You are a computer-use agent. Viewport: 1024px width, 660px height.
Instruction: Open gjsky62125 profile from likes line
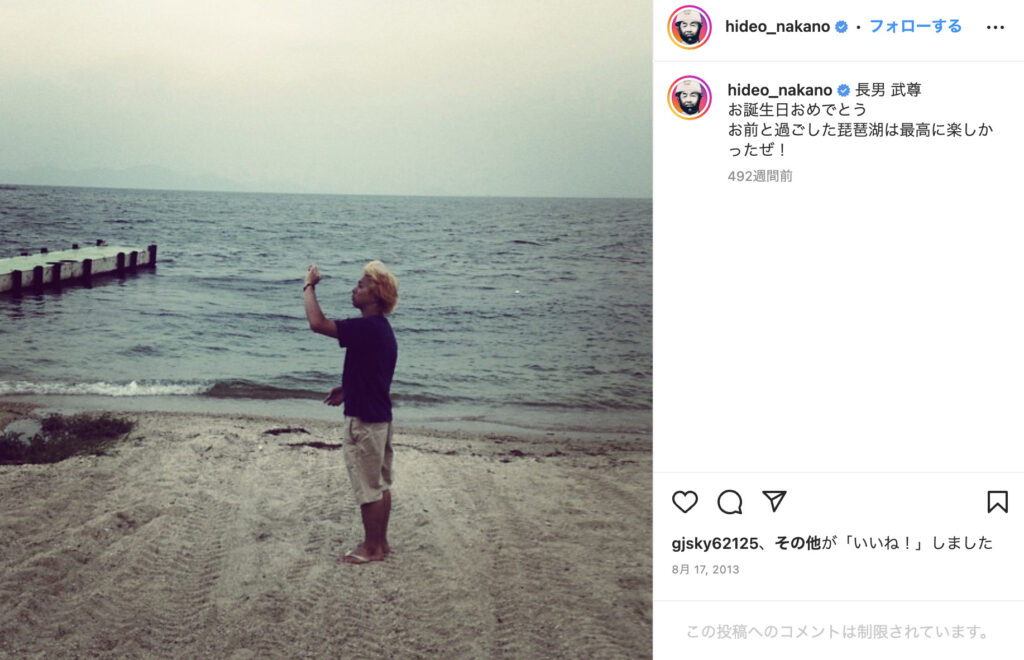[x=715, y=543]
